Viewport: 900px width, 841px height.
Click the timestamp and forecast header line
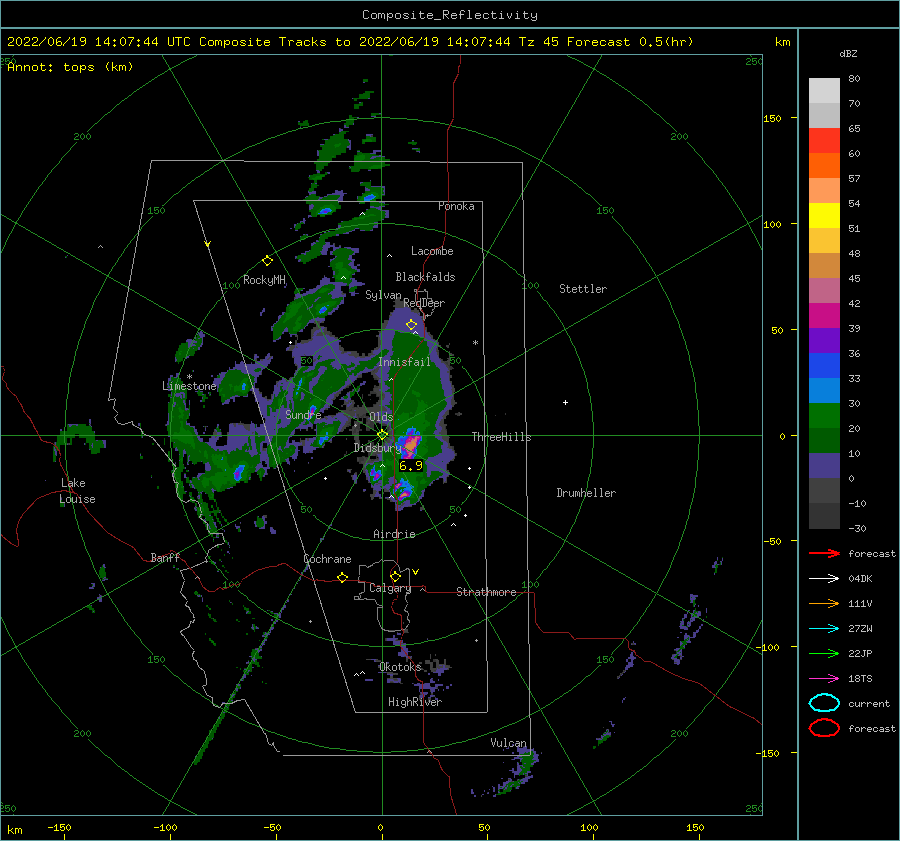point(350,42)
